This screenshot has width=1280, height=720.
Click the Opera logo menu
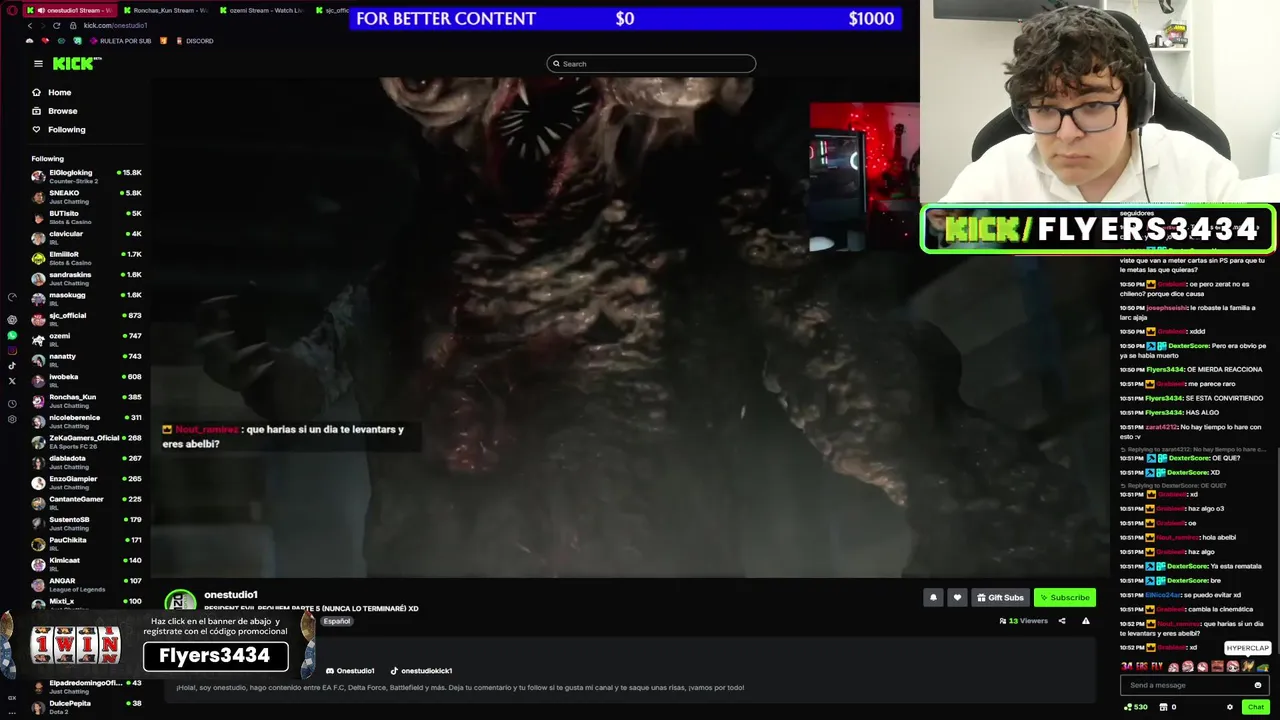pos(12,10)
